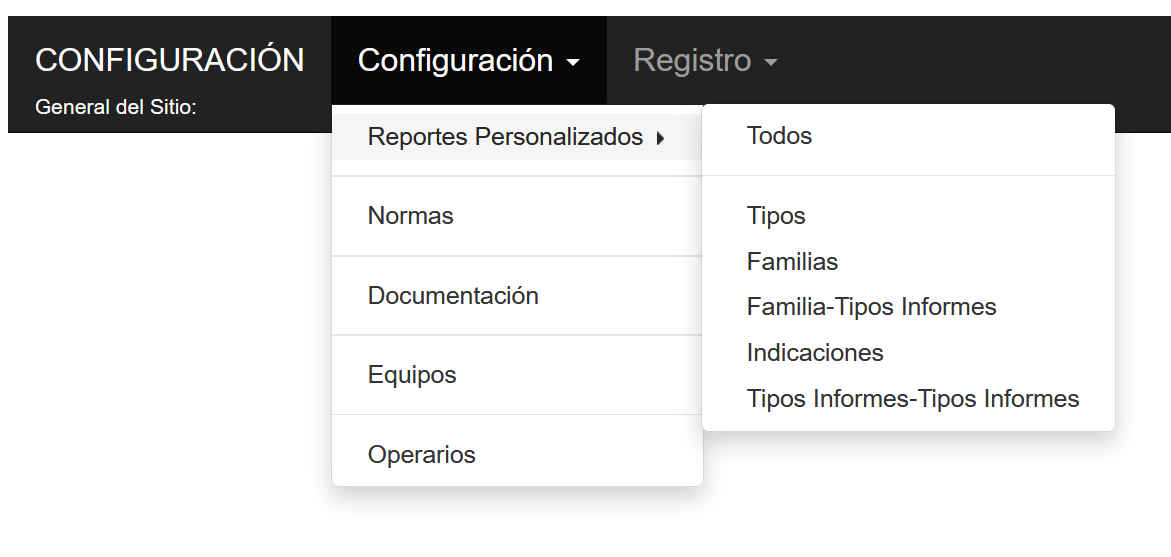
Task: Select the Operarios menu option
Action: 421,455
